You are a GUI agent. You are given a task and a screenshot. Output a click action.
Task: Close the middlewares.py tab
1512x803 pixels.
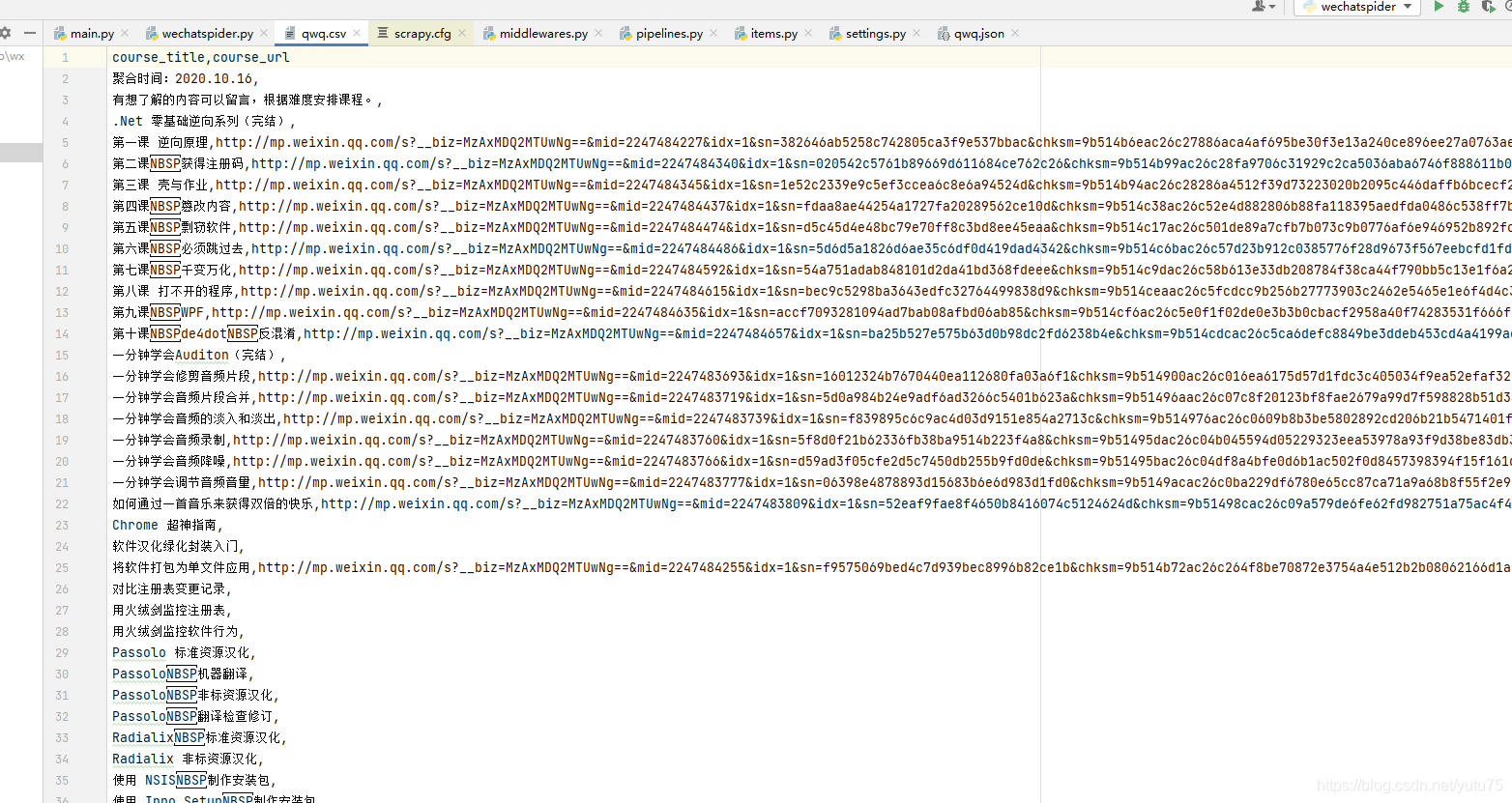pyautogui.click(x=598, y=33)
